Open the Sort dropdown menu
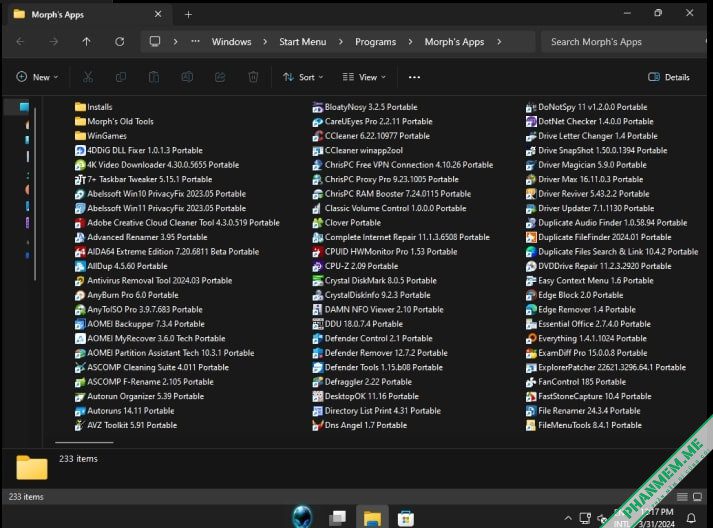 303,77
